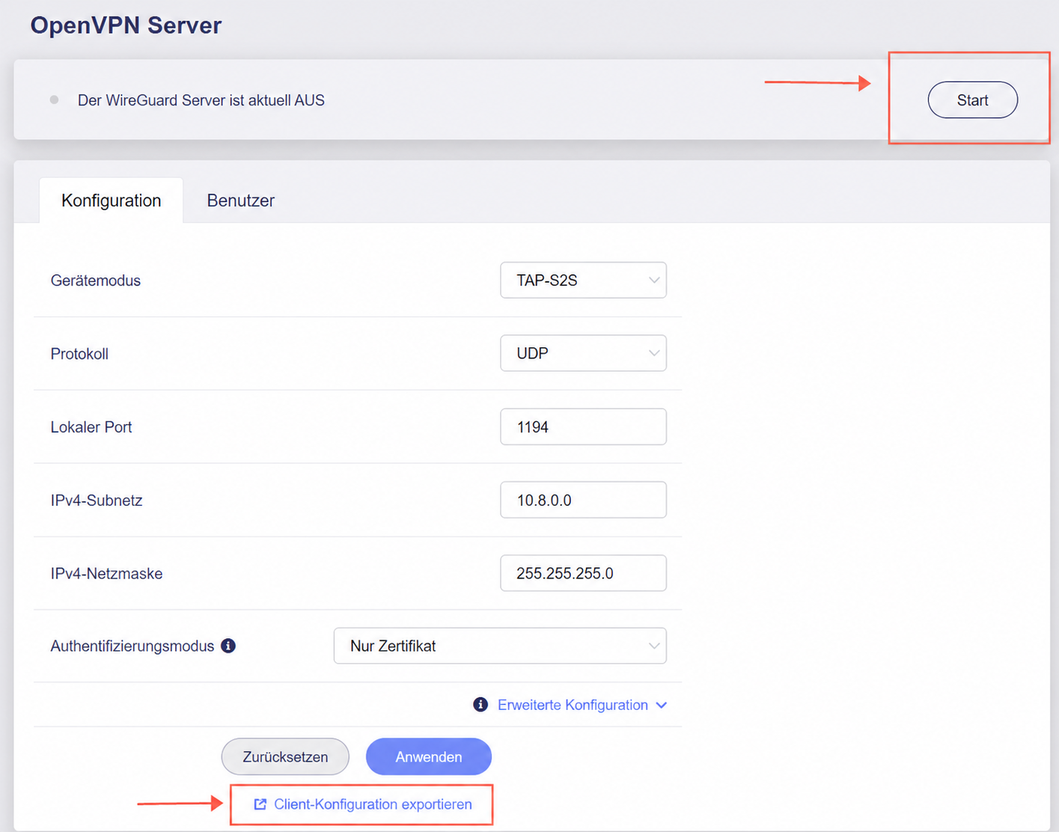Click info icon next to Authentifizierungsmodus
The height and width of the screenshot is (832, 1059).
tap(228, 646)
